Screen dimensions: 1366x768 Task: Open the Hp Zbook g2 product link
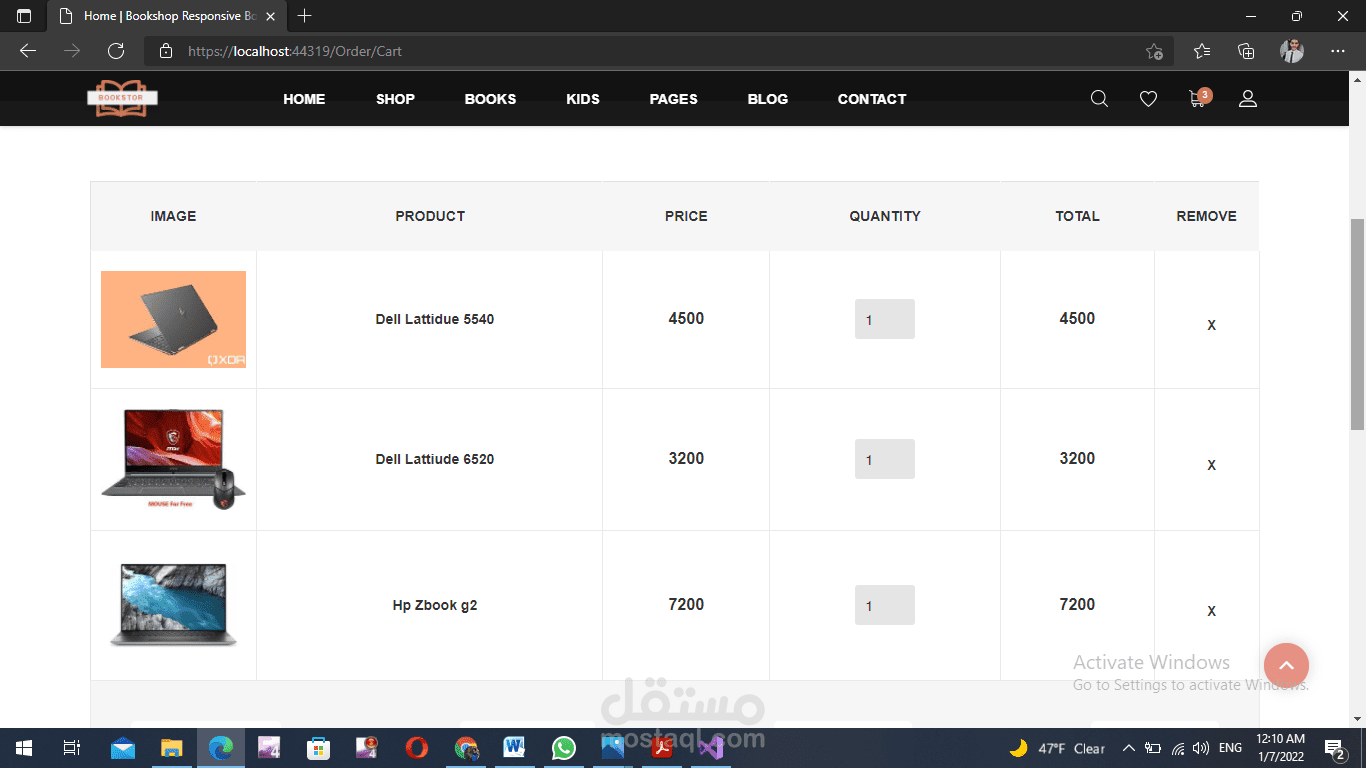(435, 605)
